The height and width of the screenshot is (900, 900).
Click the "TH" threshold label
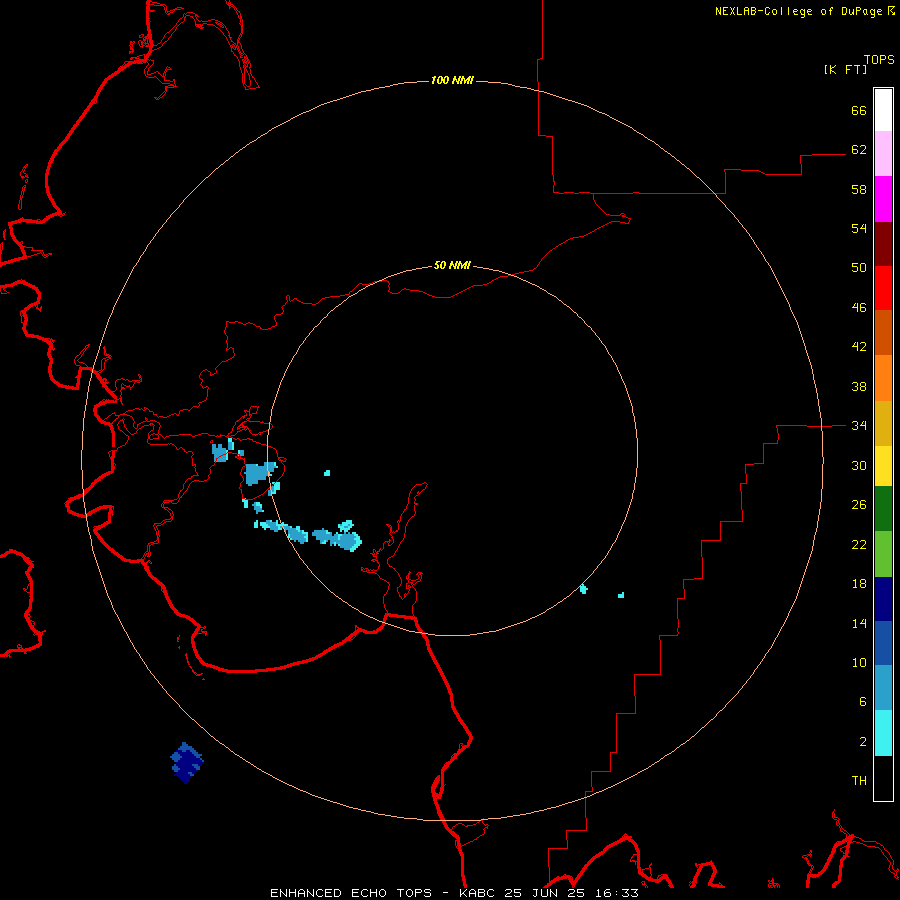859,781
